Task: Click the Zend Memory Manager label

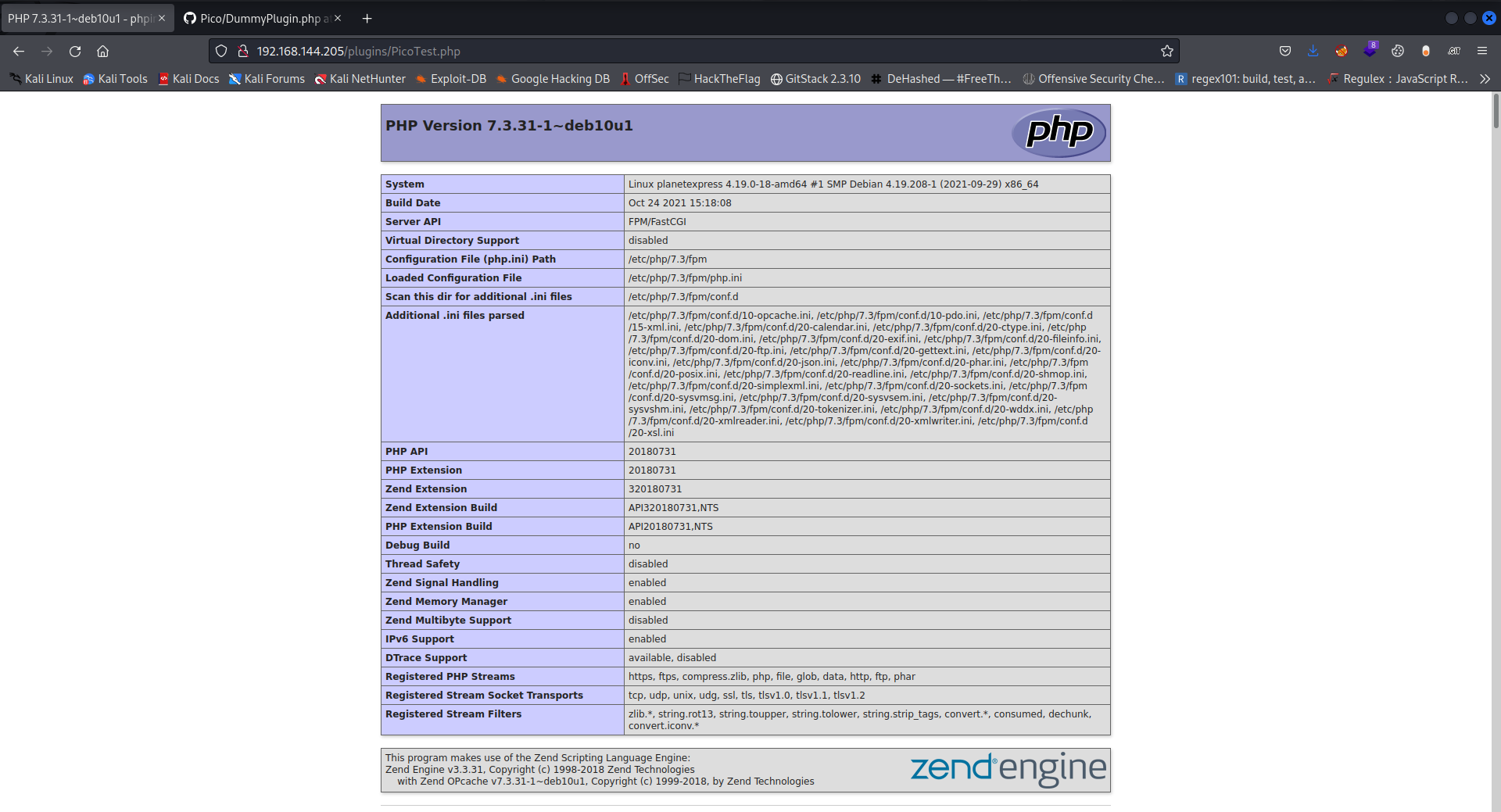Action: (446, 602)
